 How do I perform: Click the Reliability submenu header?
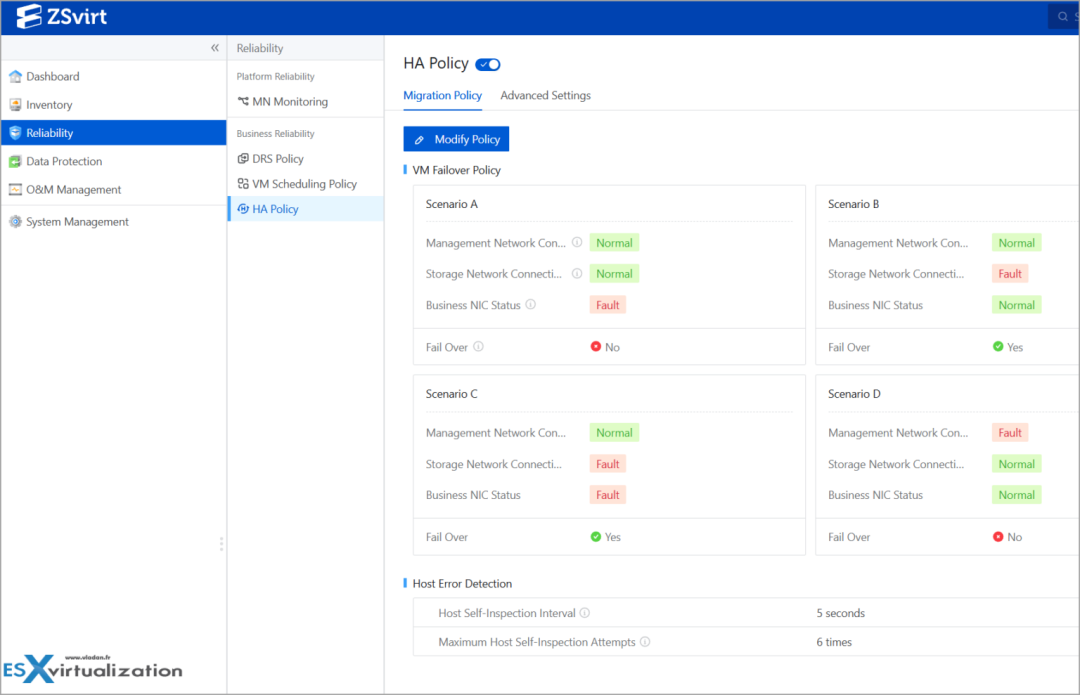click(x=260, y=48)
